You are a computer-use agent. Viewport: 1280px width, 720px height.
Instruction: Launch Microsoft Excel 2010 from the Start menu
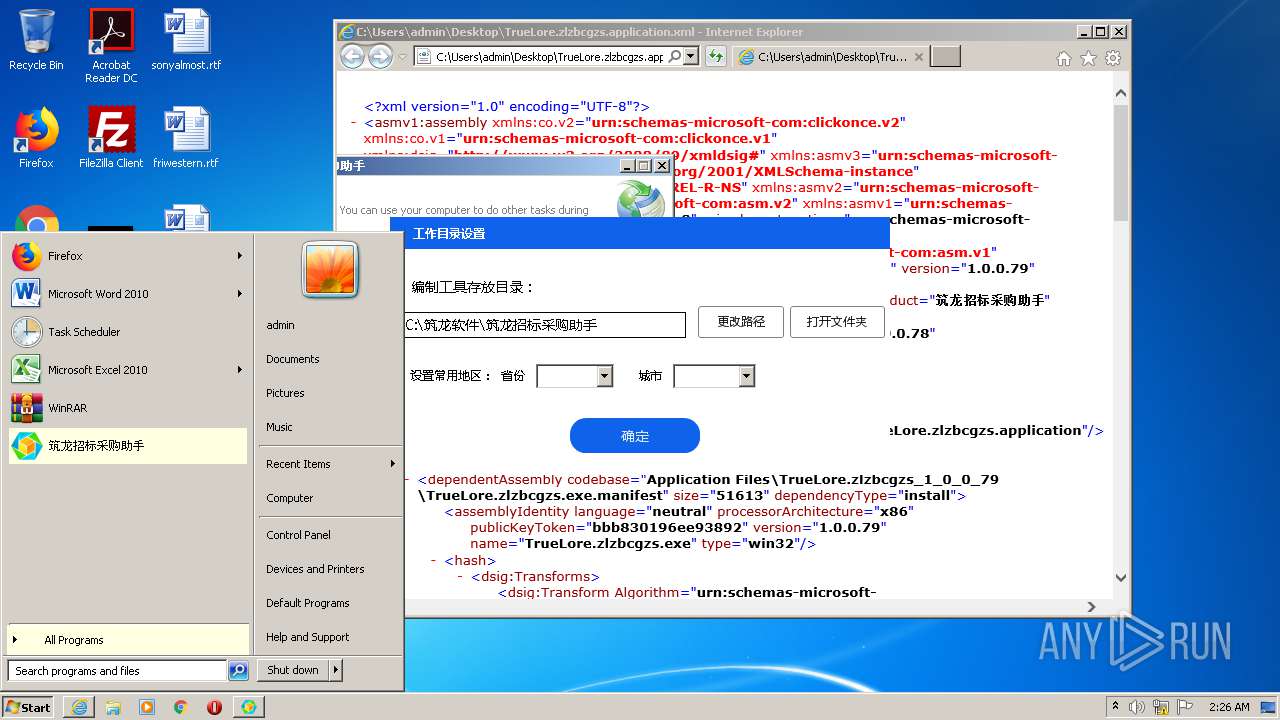[128, 370]
